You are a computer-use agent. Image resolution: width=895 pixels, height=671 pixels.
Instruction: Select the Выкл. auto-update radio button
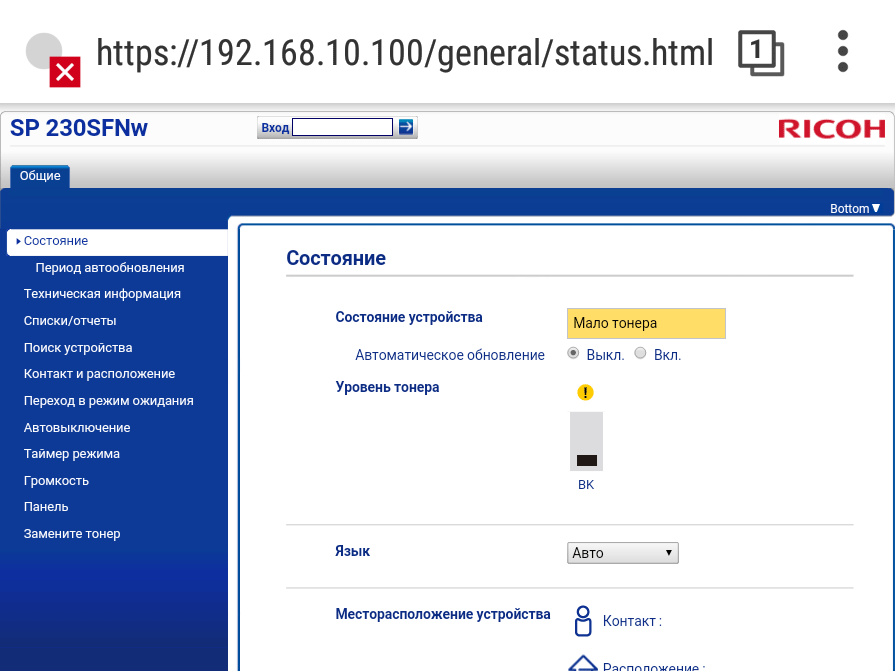[x=573, y=353]
